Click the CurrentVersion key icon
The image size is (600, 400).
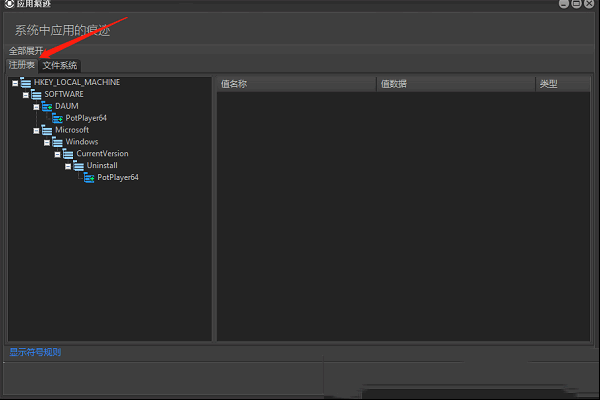click(68, 154)
